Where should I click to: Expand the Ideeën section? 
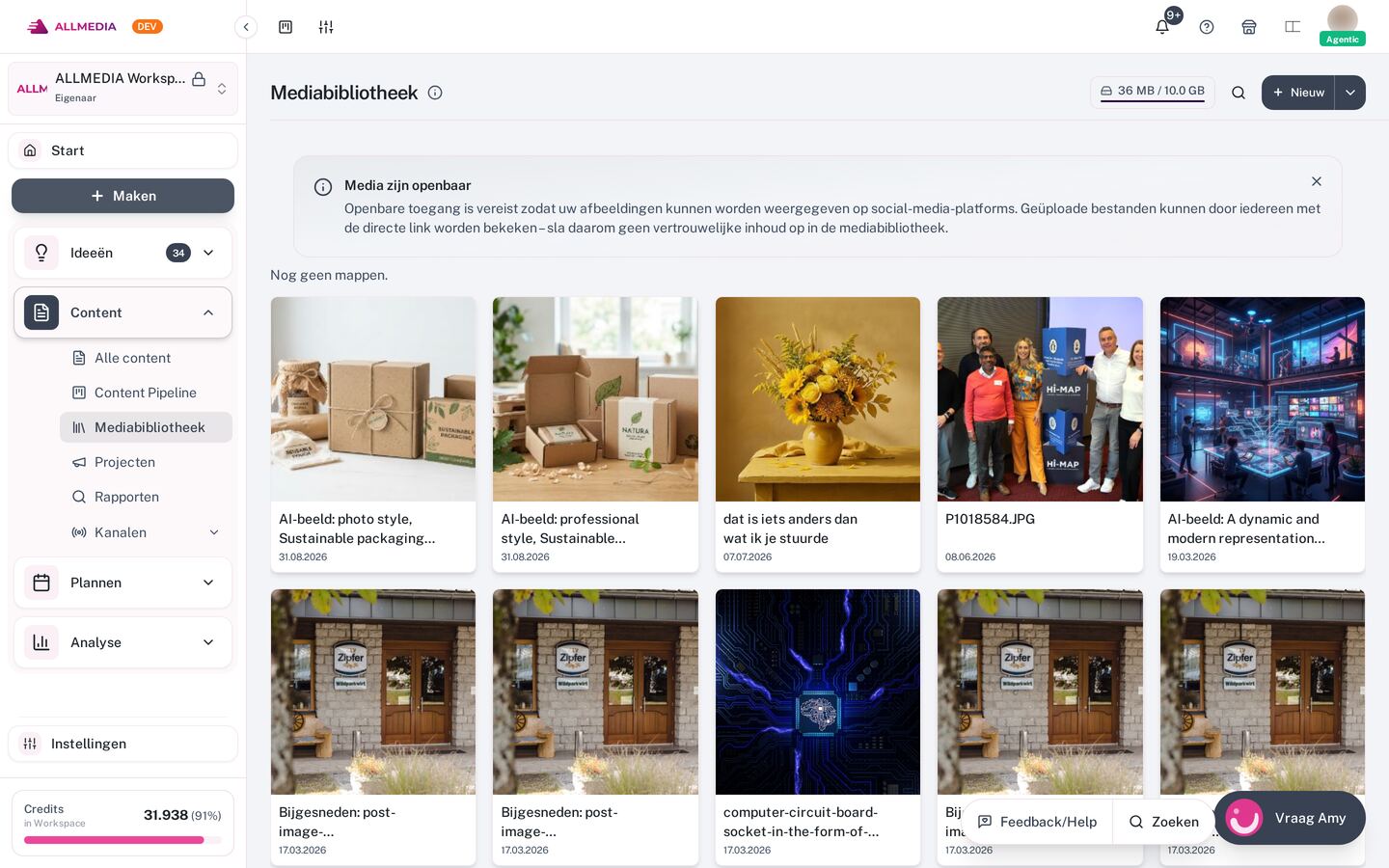coord(208,253)
